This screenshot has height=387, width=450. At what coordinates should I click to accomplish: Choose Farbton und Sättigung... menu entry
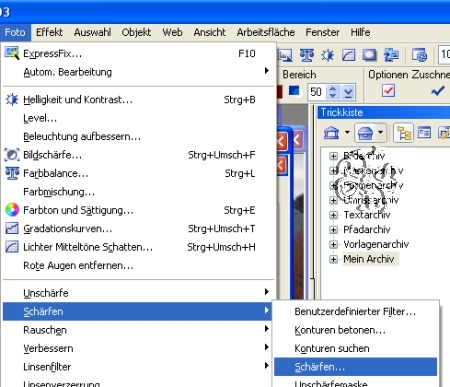point(138,210)
